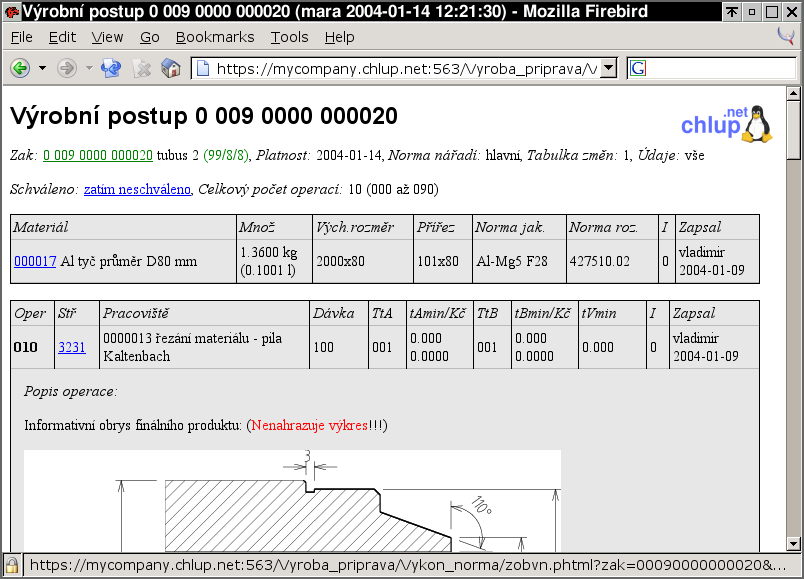The image size is (804, 579).
Task: Reload the page with the Reload icon
Action: click(111, 68)
